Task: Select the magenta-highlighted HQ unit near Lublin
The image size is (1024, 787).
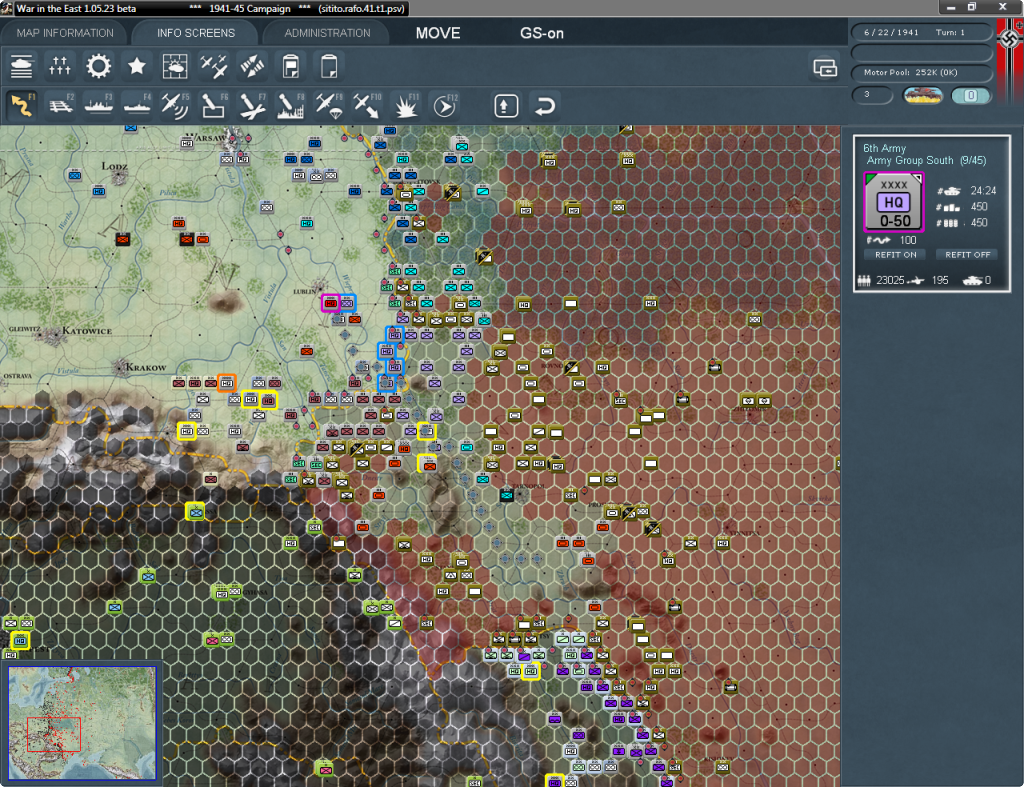Action: point(330,303)
